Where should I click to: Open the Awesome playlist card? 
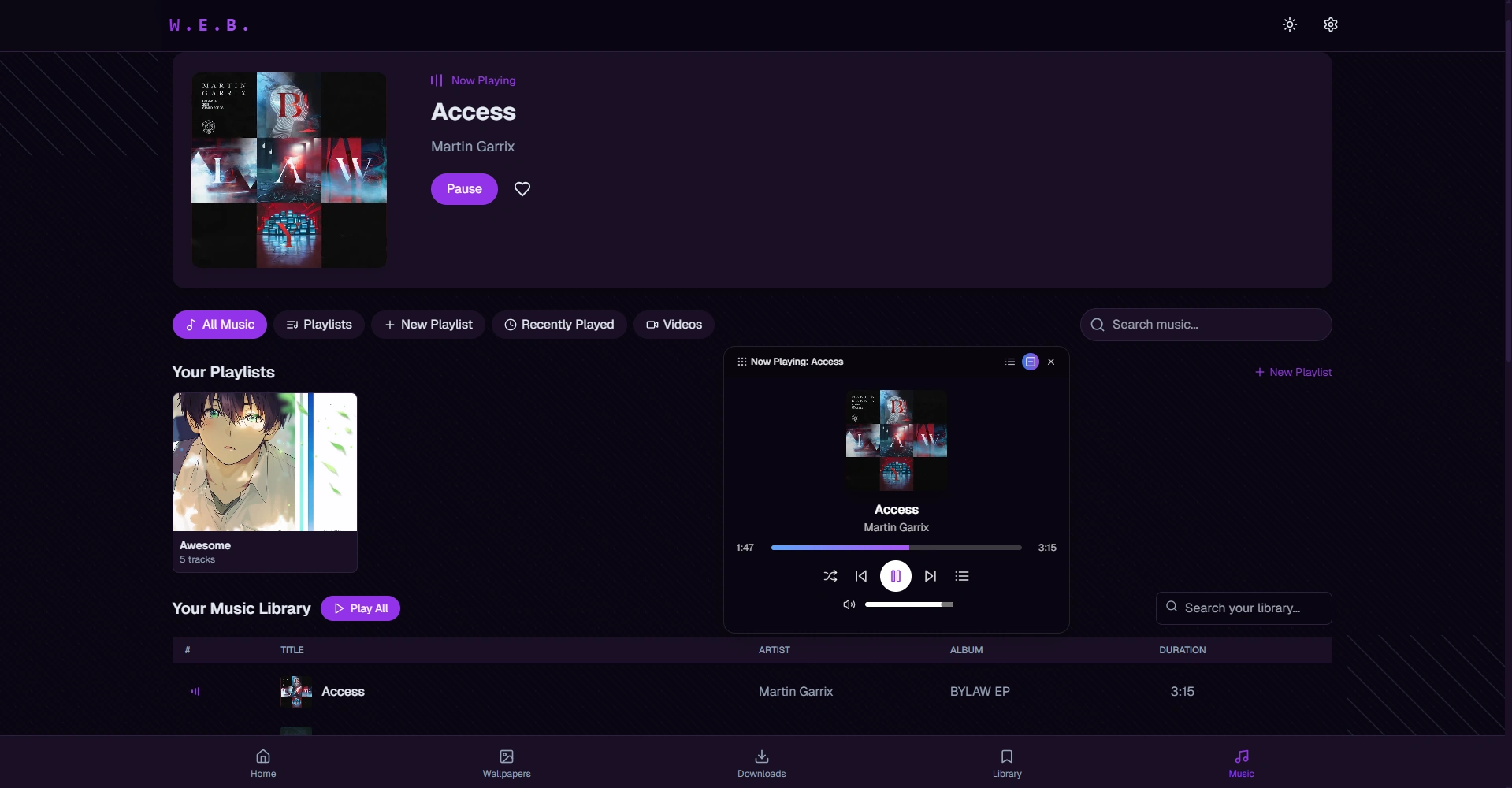265,482
